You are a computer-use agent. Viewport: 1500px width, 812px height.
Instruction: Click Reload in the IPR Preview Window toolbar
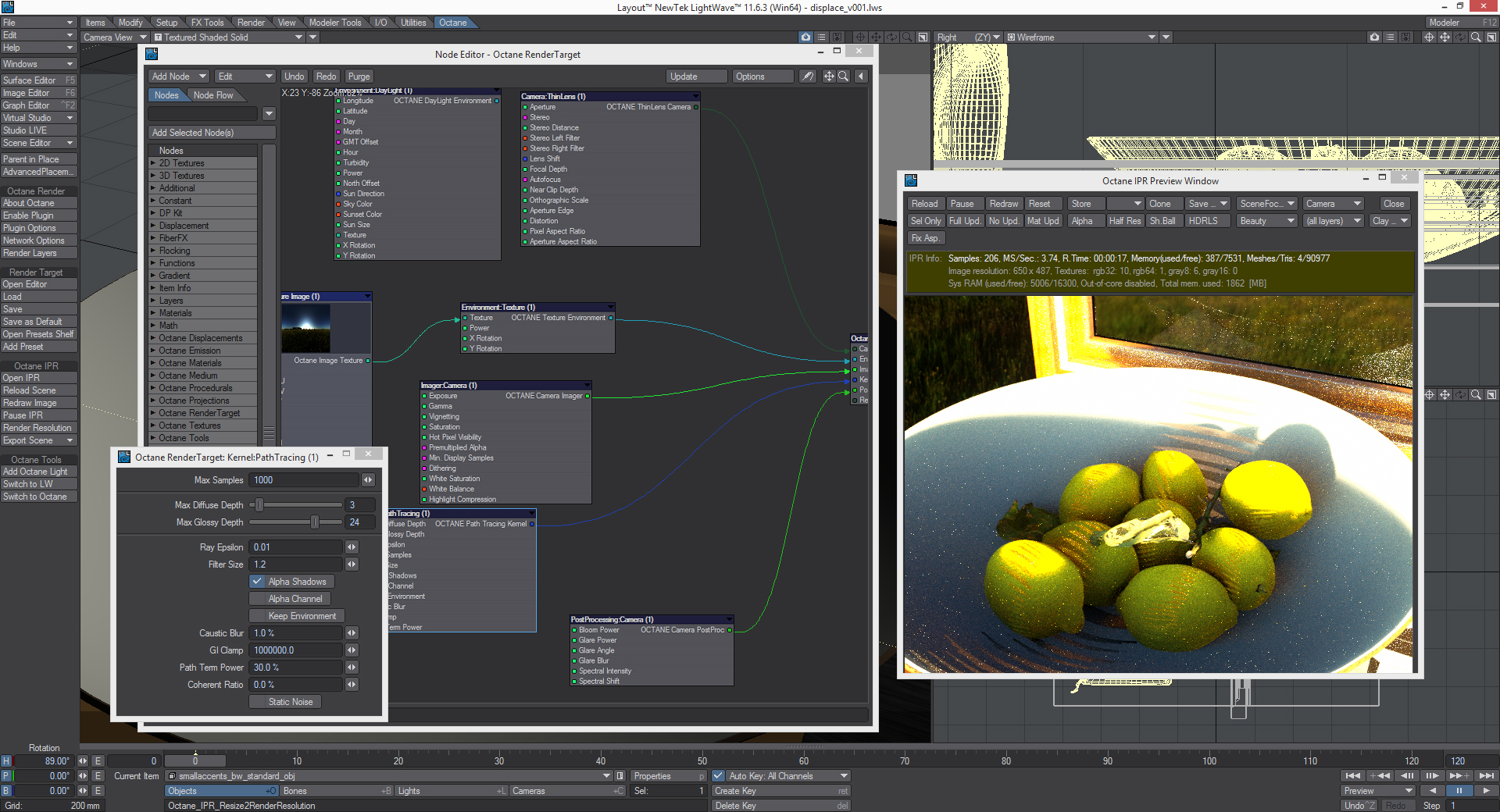[925, 204]
